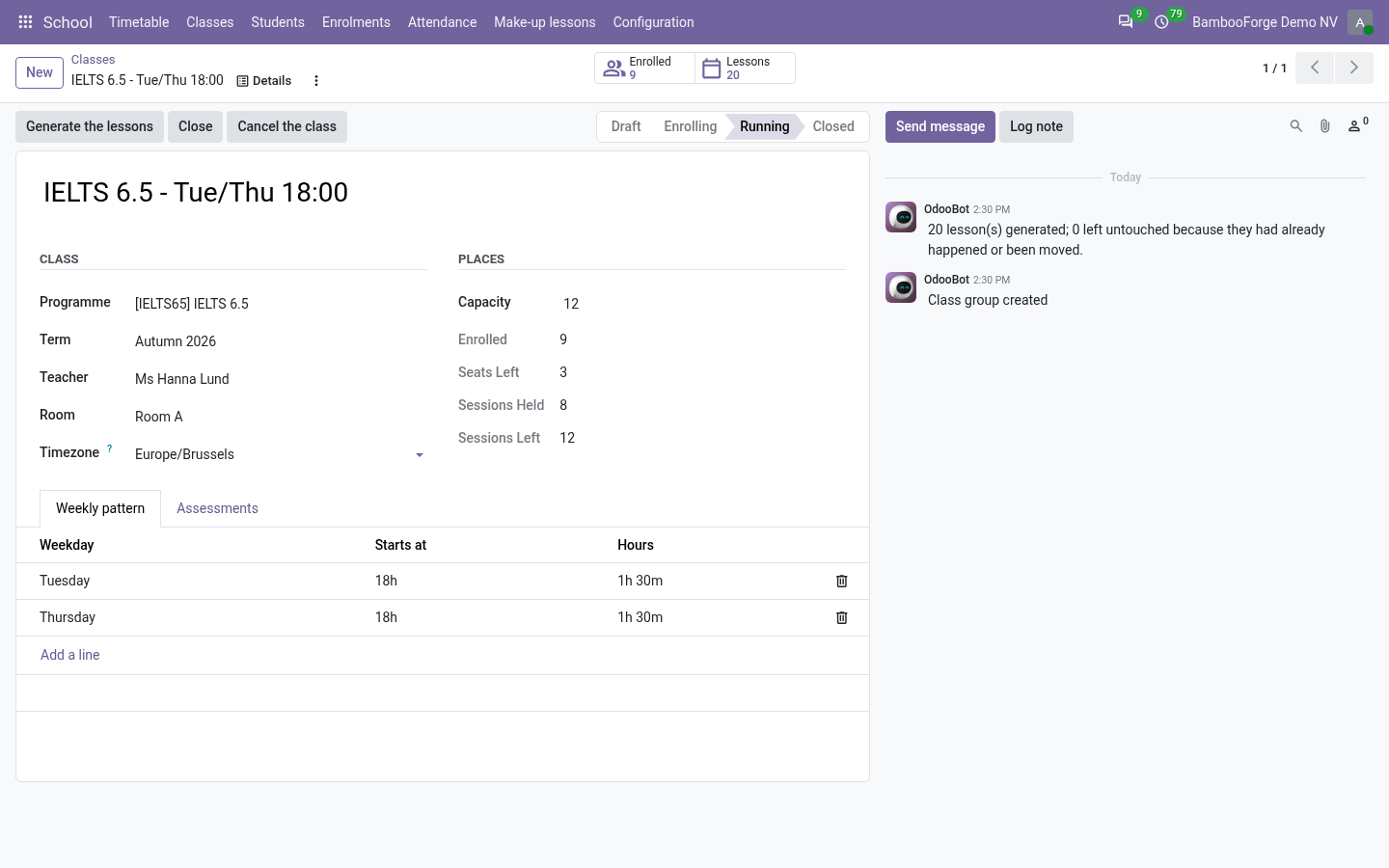This screenshot has width=1389, height=868.
Task: Open the apps grid menu icon
Action: point(25,22)
